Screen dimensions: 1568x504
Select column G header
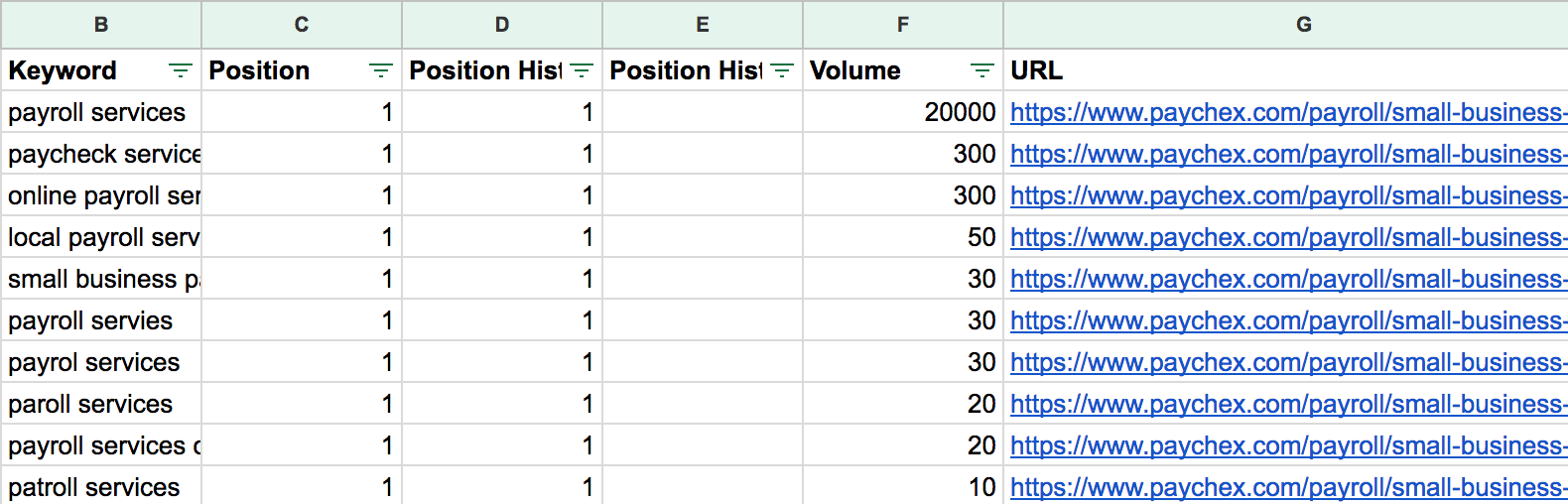point(1303,25)
